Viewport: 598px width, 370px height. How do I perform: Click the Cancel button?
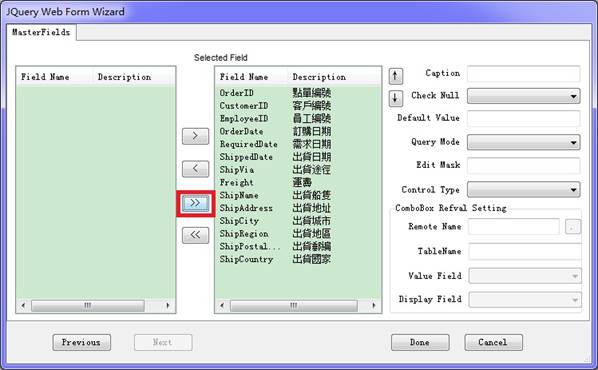(493, 342)
